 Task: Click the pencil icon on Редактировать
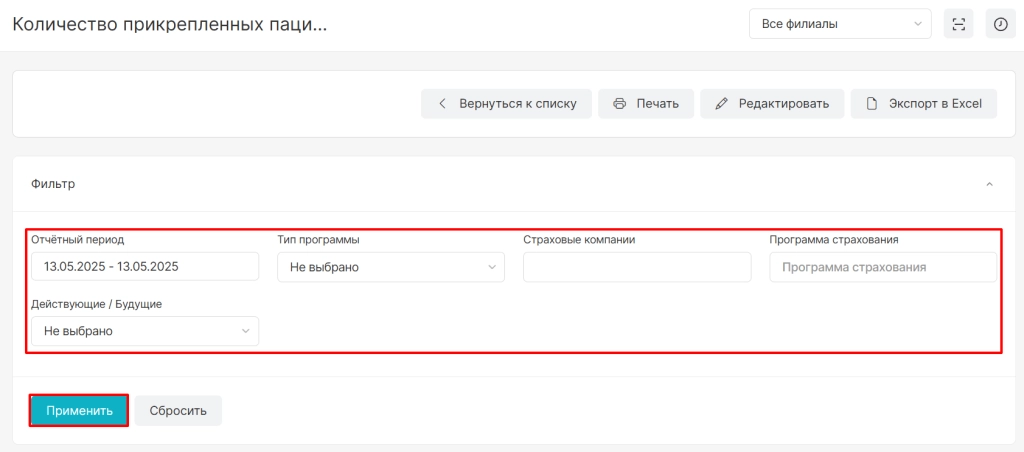[722, 104]
